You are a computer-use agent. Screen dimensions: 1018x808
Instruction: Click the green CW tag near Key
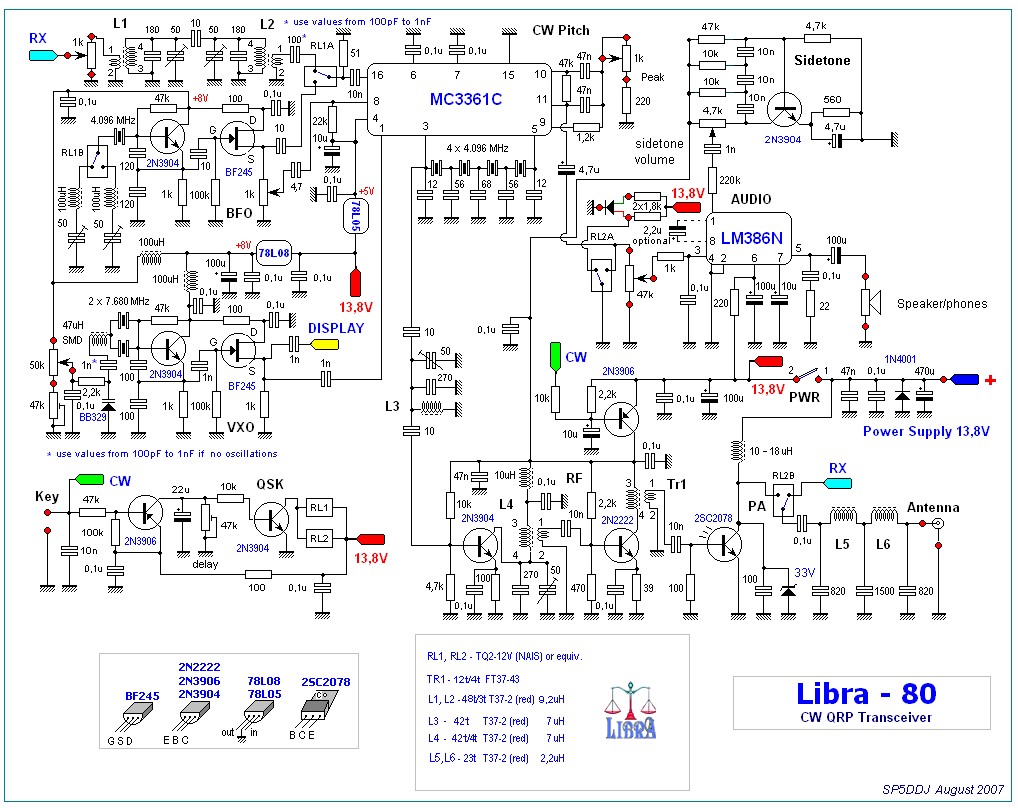click(x=89, y=480)
